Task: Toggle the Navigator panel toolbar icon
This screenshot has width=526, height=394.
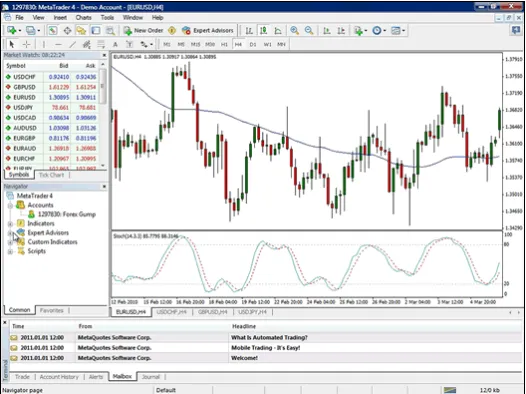Action: (x=82, y=31)
